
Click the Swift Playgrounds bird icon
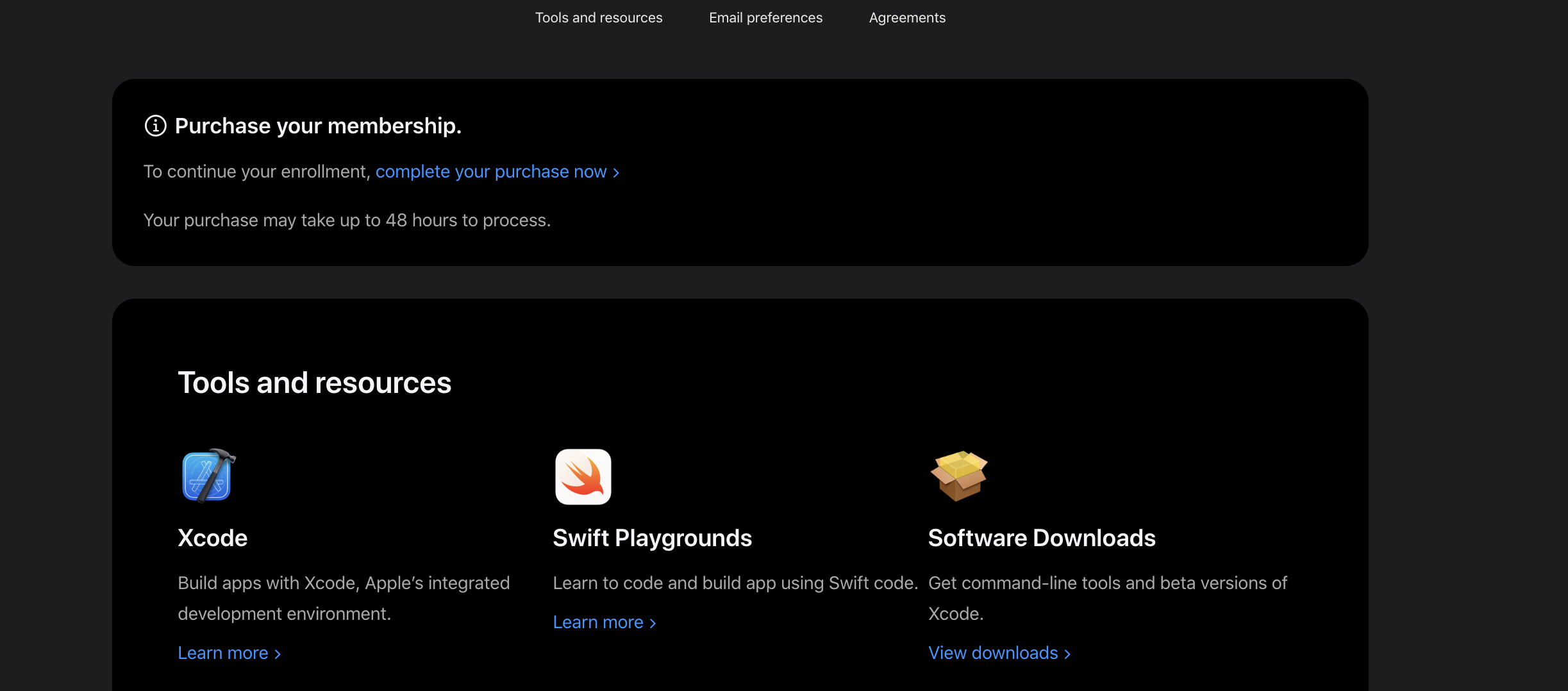(x=583, y=476)
